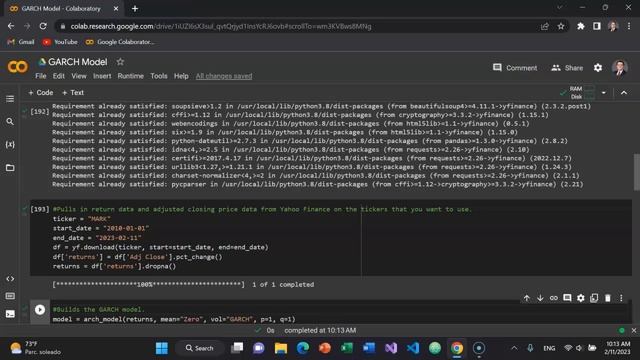Open Windows Start menu
Image resolution: width=640 pixels, height=360 pixels.
tap(162, 348)
